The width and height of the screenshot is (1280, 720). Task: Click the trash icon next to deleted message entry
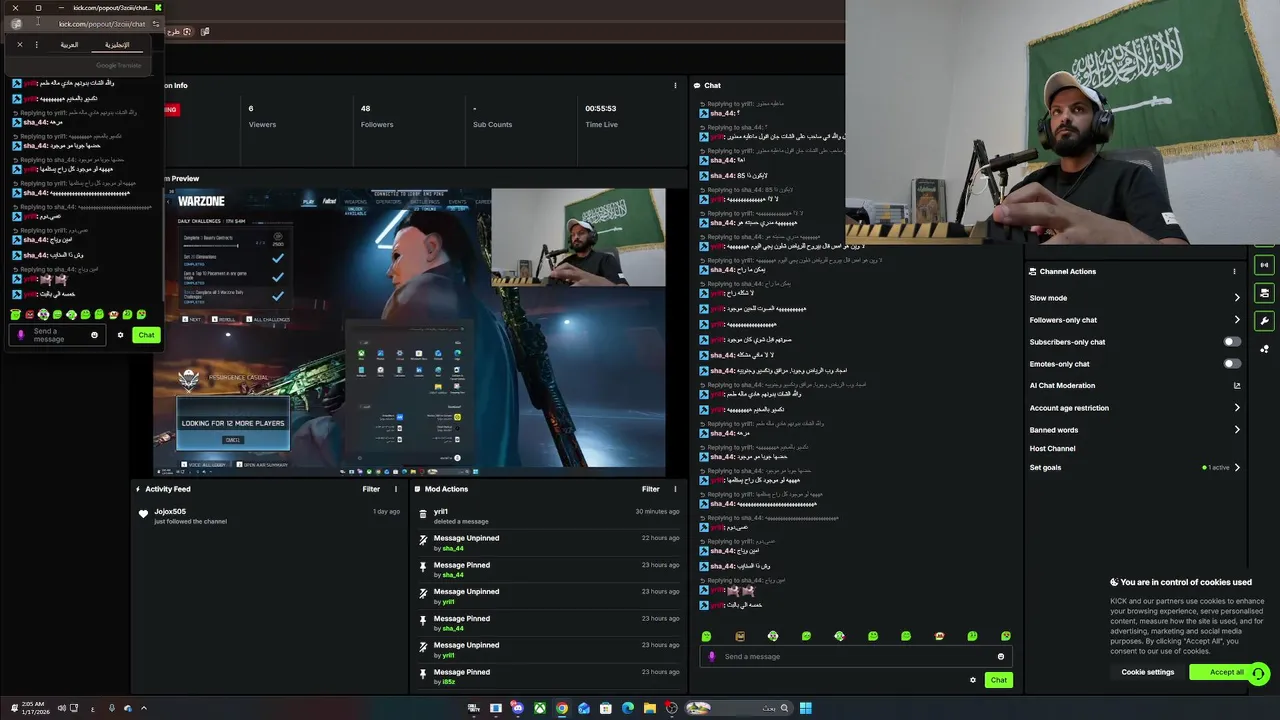point(423,514)
